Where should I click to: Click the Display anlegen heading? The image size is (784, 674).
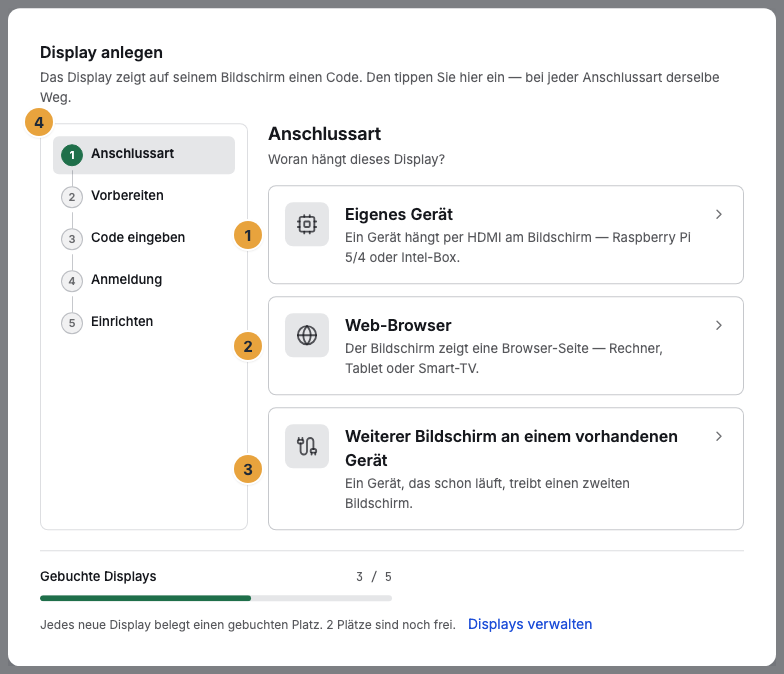[101, 52]
